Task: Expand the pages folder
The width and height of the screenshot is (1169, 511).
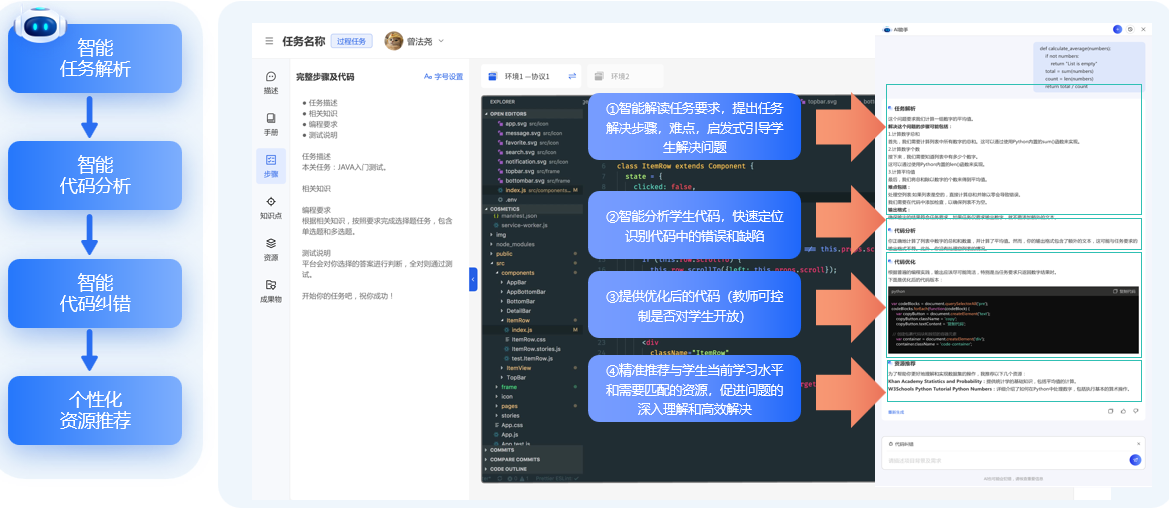Action: click(509, 406)
